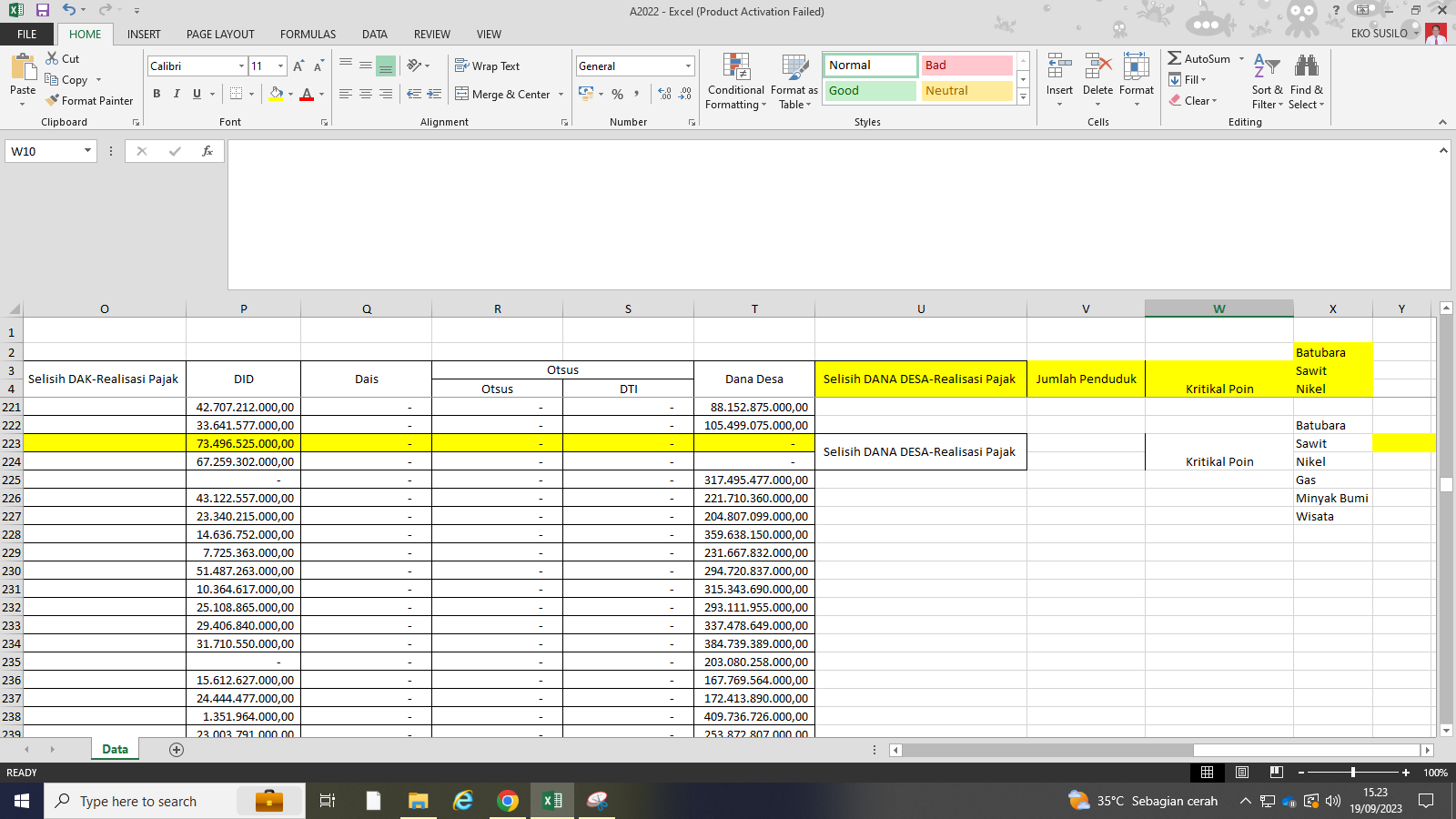1456x819 pixels.
Task: Click the Undo arrow icon
Action: point(69,10)
